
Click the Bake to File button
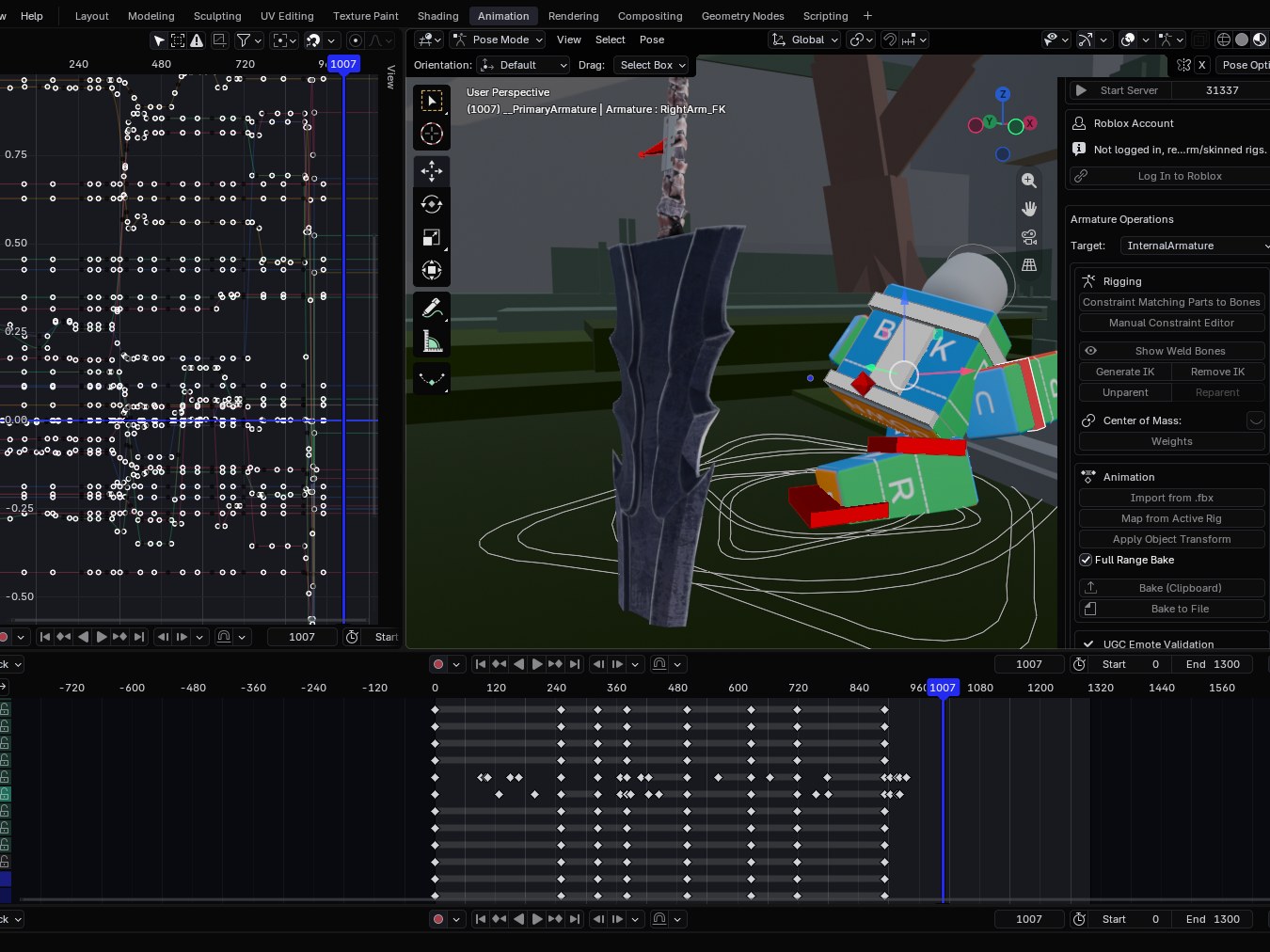[1171, 609]
